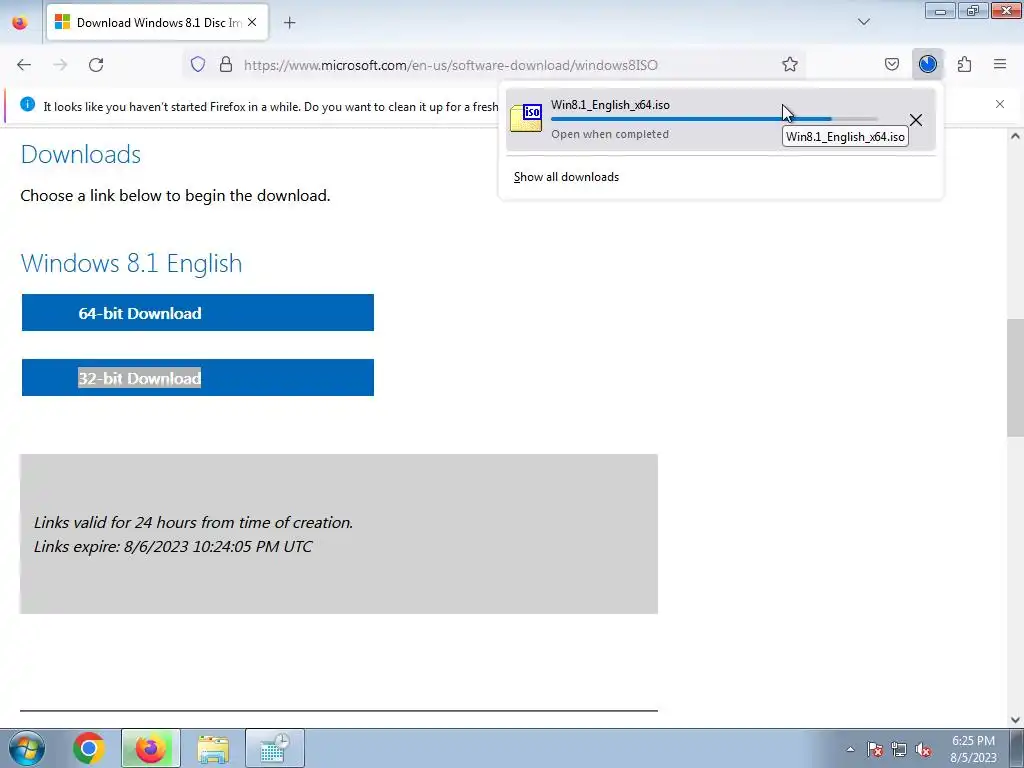The width and height of the screenshot is (1024, 768).
Task: Open the Windows Start menu orb
Action: pyautogui.click(x=27, y=748)
